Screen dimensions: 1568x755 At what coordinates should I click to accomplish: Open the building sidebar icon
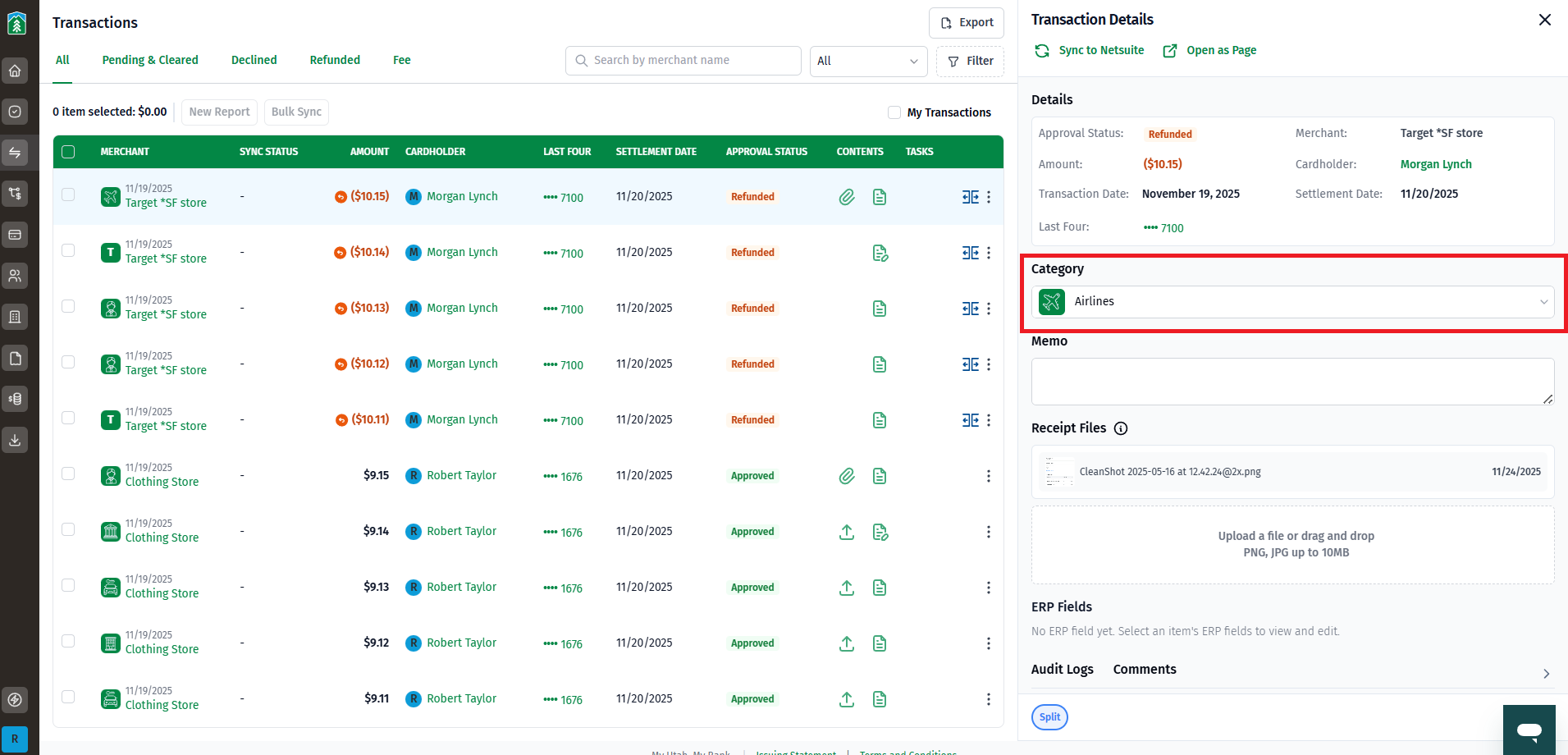(x=15, y=317)
